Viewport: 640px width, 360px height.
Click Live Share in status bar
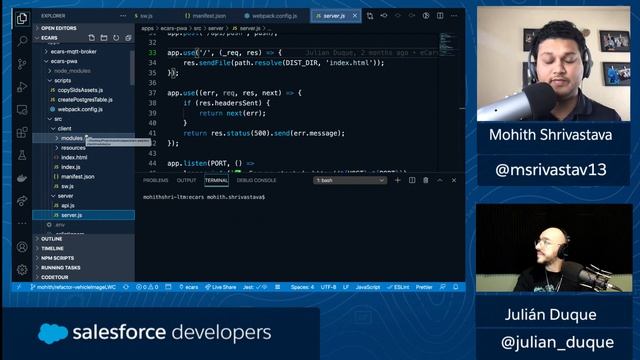[x=220, y=287]
